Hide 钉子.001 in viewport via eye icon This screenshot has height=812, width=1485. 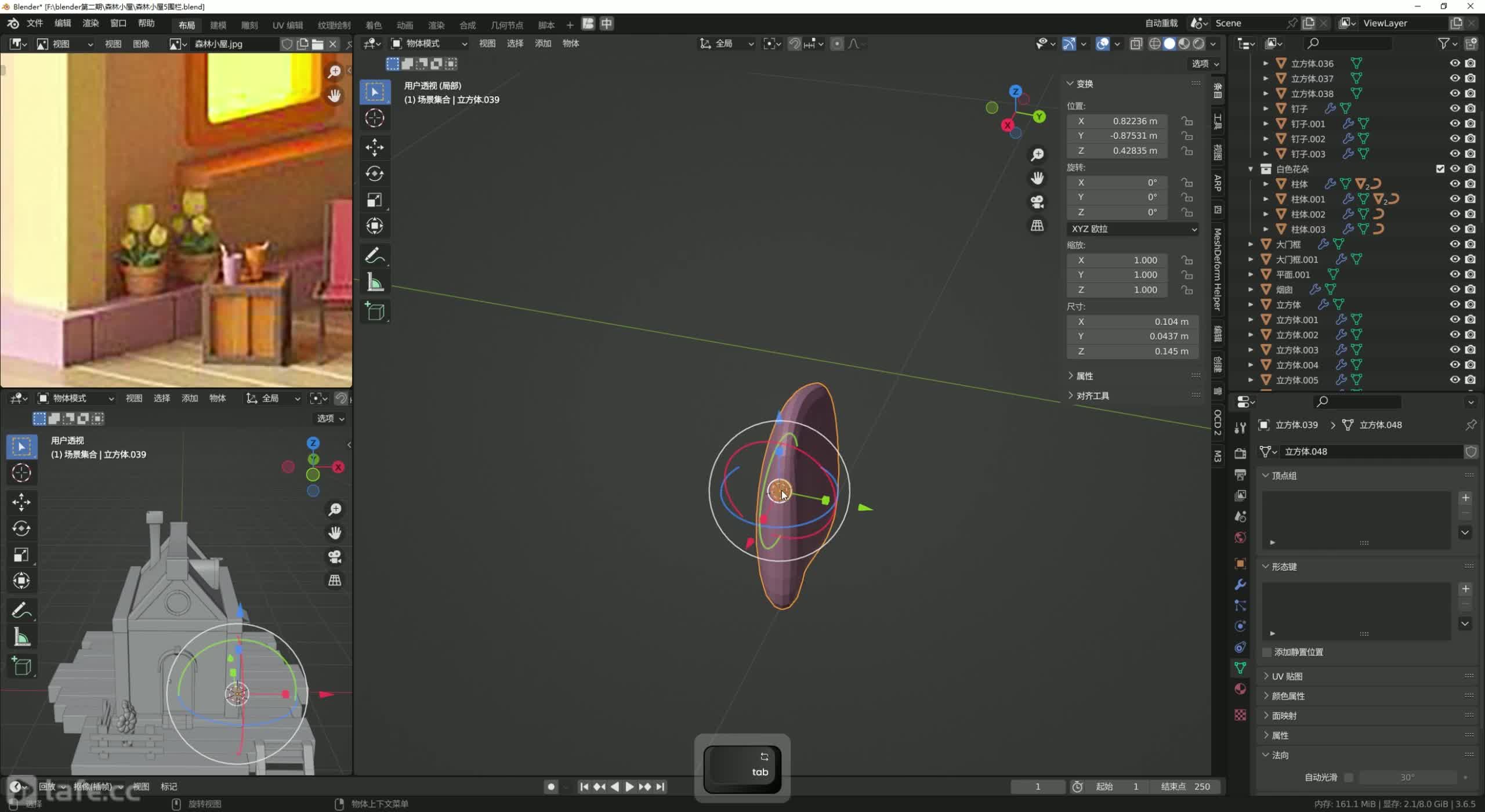[x=1455, y=124]
